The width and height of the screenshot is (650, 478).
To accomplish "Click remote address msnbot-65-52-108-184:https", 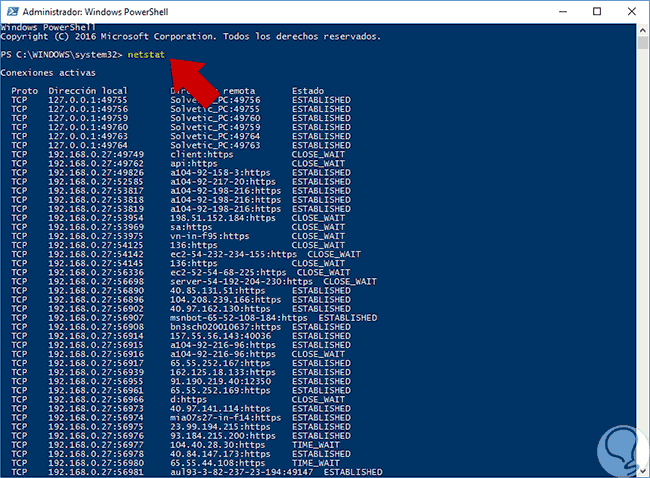I will click(239, 318).
